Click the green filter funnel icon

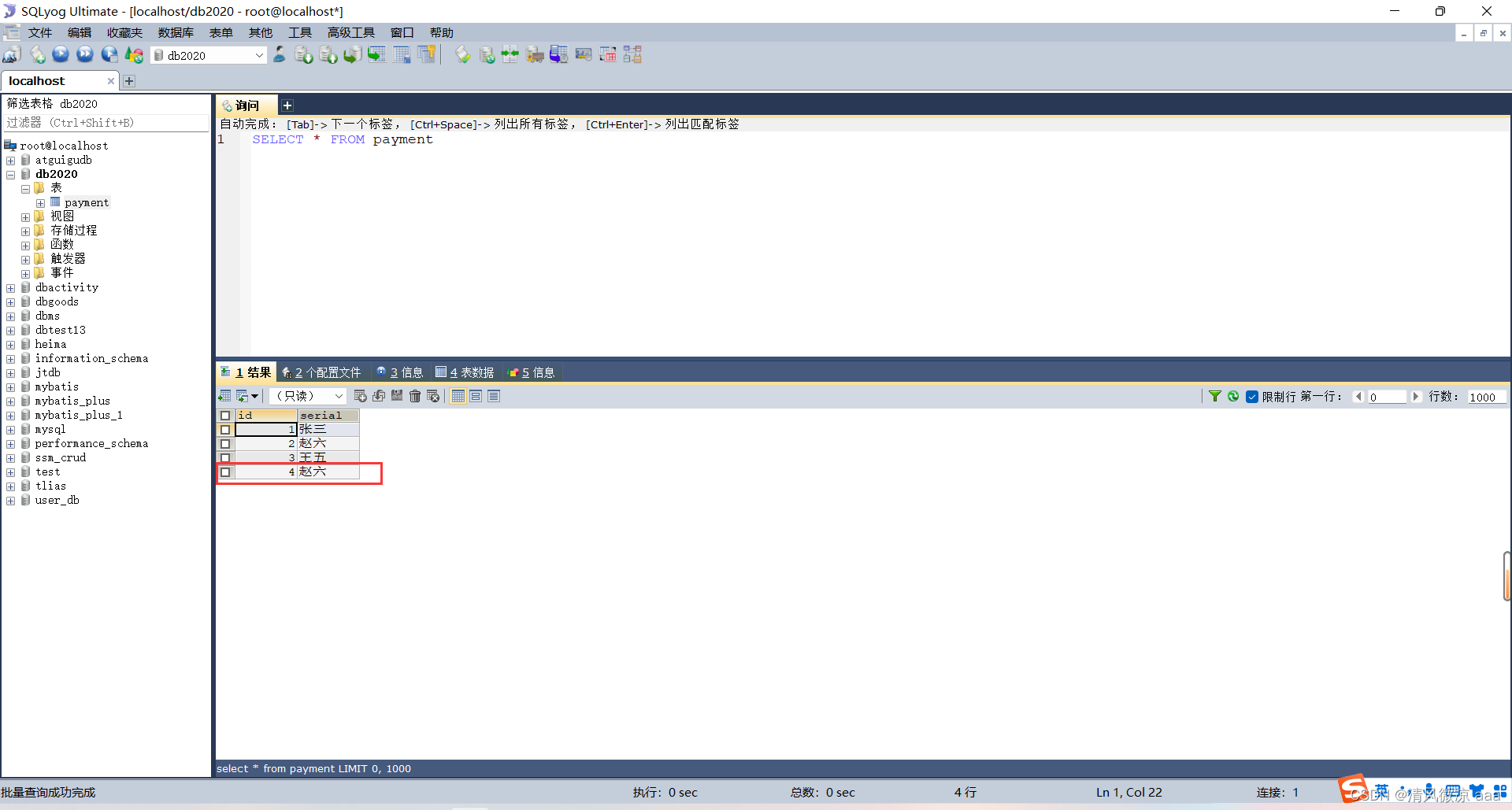(1215, 396)
